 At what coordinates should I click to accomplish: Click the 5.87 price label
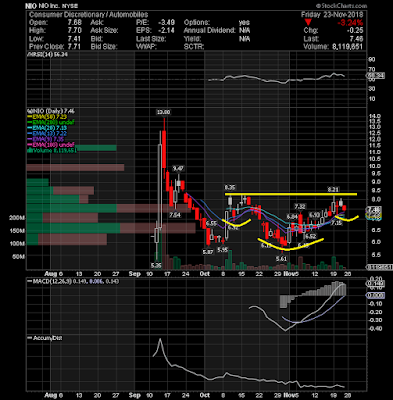pos(208,252)
